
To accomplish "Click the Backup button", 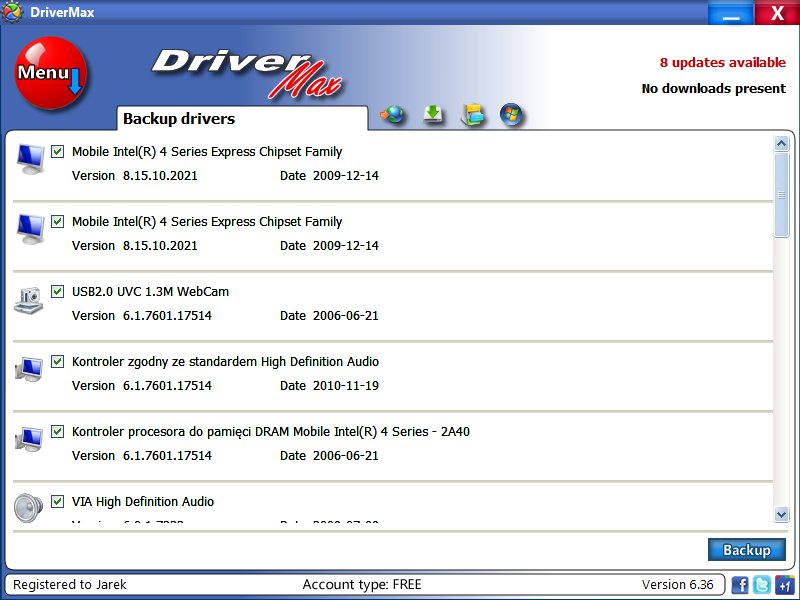I will point(746,549).
